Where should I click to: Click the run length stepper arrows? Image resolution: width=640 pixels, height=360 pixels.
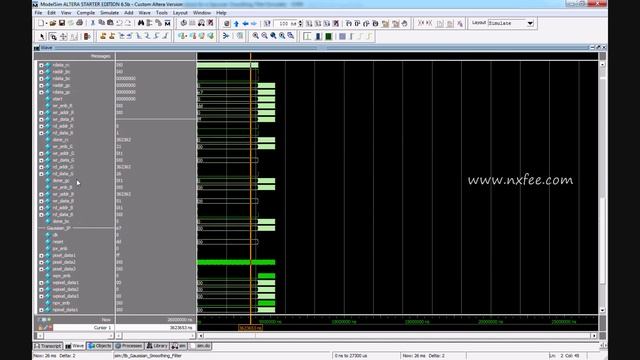tap(300, 24)
